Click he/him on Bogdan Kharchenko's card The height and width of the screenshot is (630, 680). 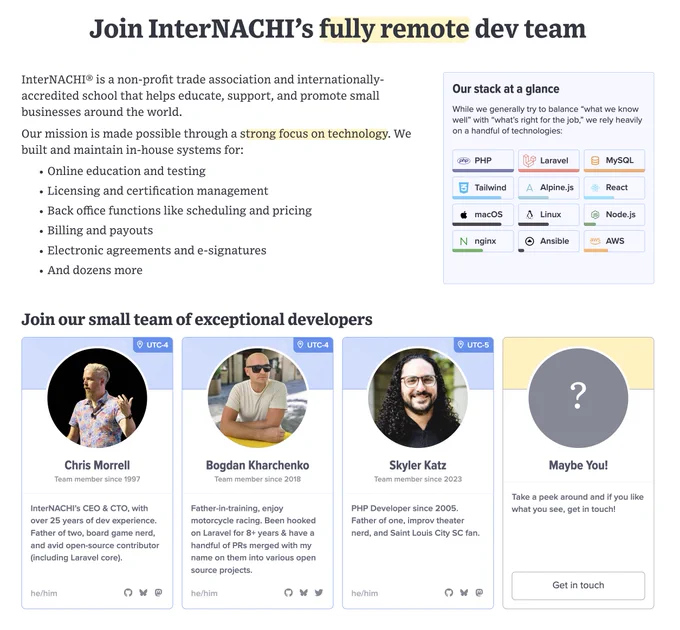[204, 593]
